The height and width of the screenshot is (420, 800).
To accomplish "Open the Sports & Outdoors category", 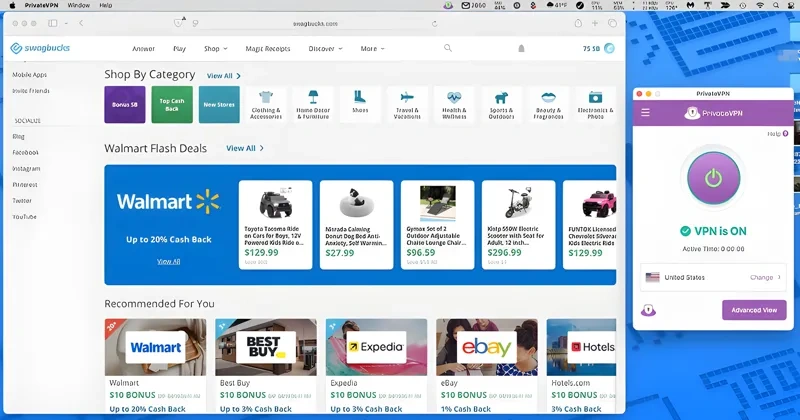I will [x=501, y=105].
